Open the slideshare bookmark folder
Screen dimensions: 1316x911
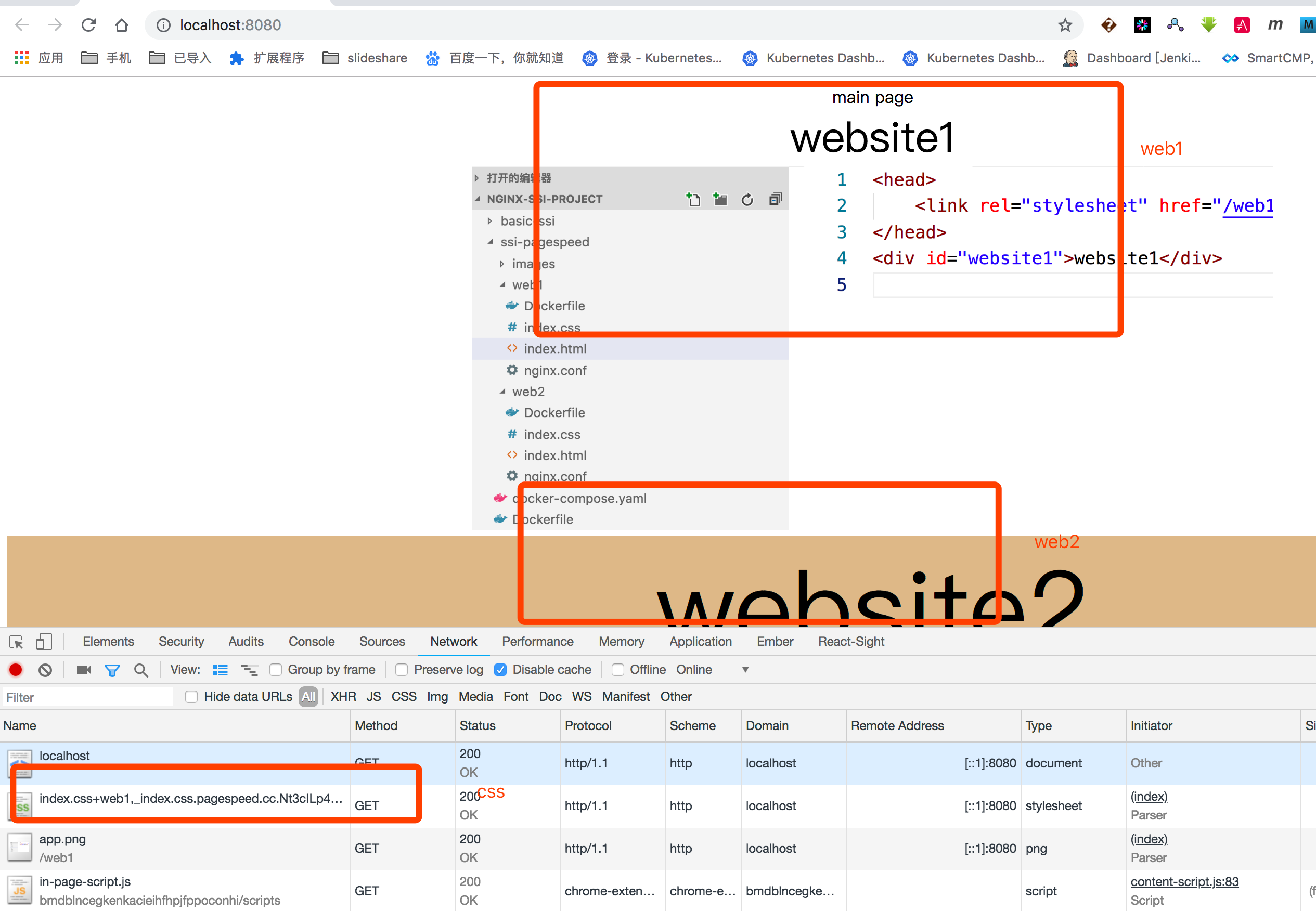[x=365, y=58]
